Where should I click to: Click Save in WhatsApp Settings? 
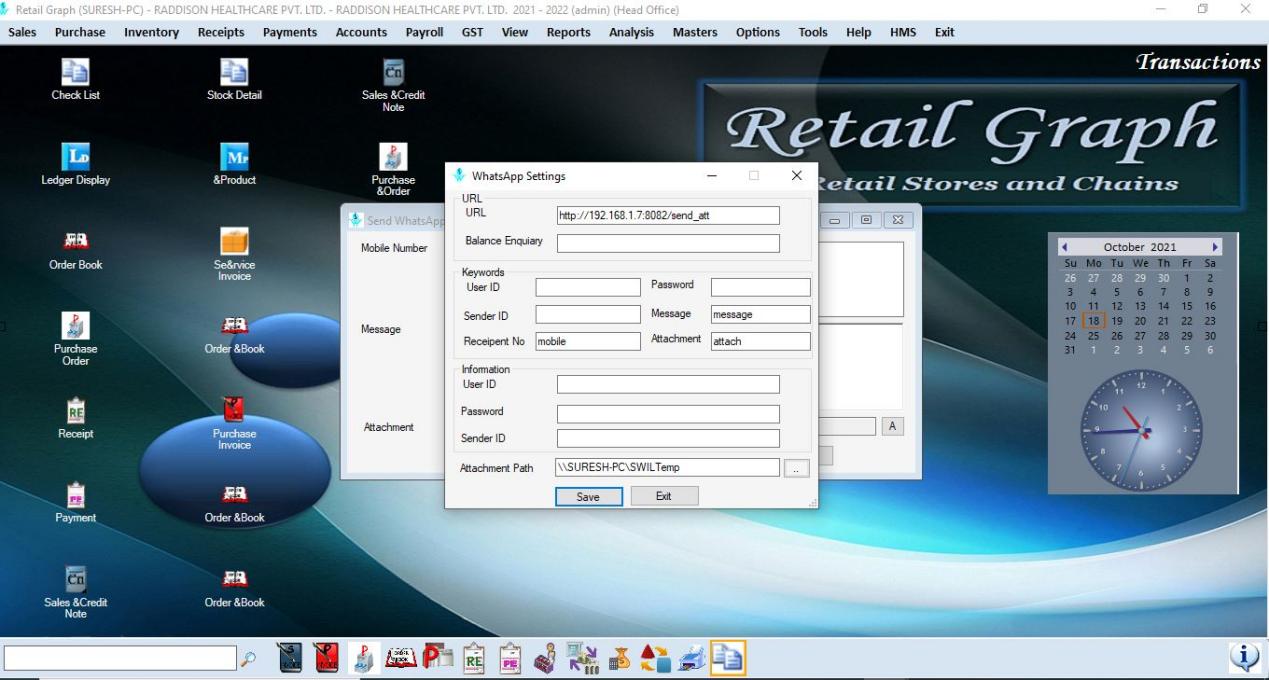(588, 497)
